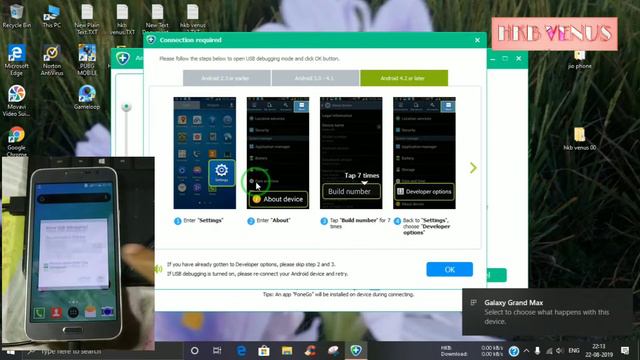Show hidden tray icons chevron
Image resolution: width=640 pixels, height=360 pixels.
pyautogui.click(x=527, y=351)
